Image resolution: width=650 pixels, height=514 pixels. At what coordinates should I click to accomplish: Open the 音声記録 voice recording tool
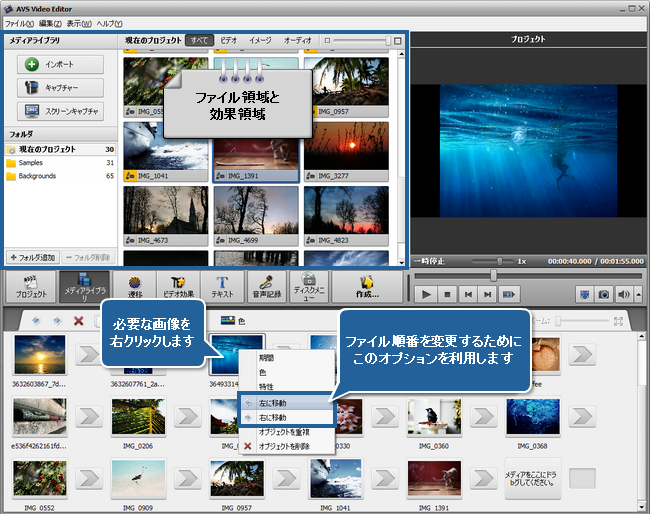coord(269,288)
